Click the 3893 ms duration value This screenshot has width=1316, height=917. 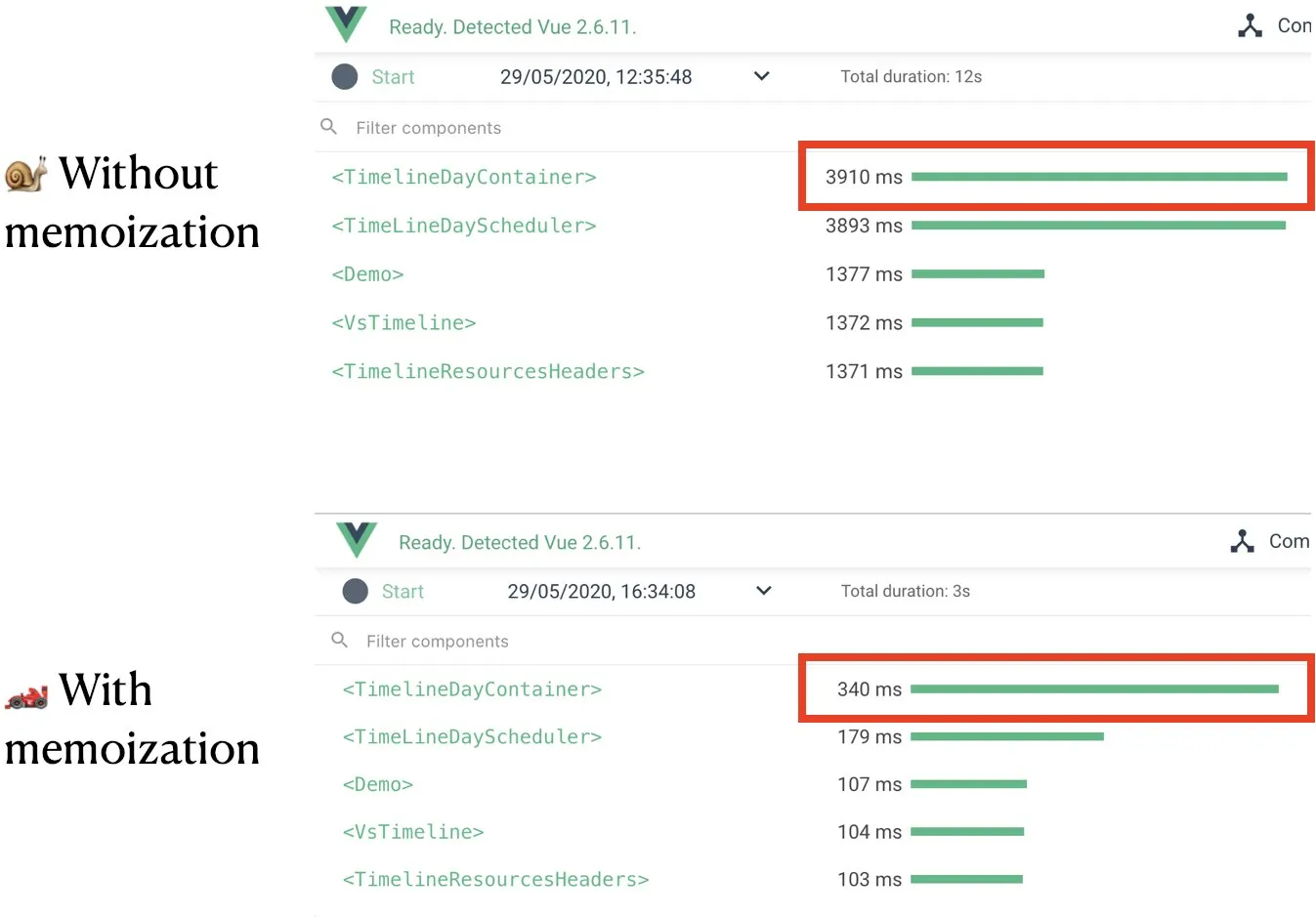click(x=864, y=226)
